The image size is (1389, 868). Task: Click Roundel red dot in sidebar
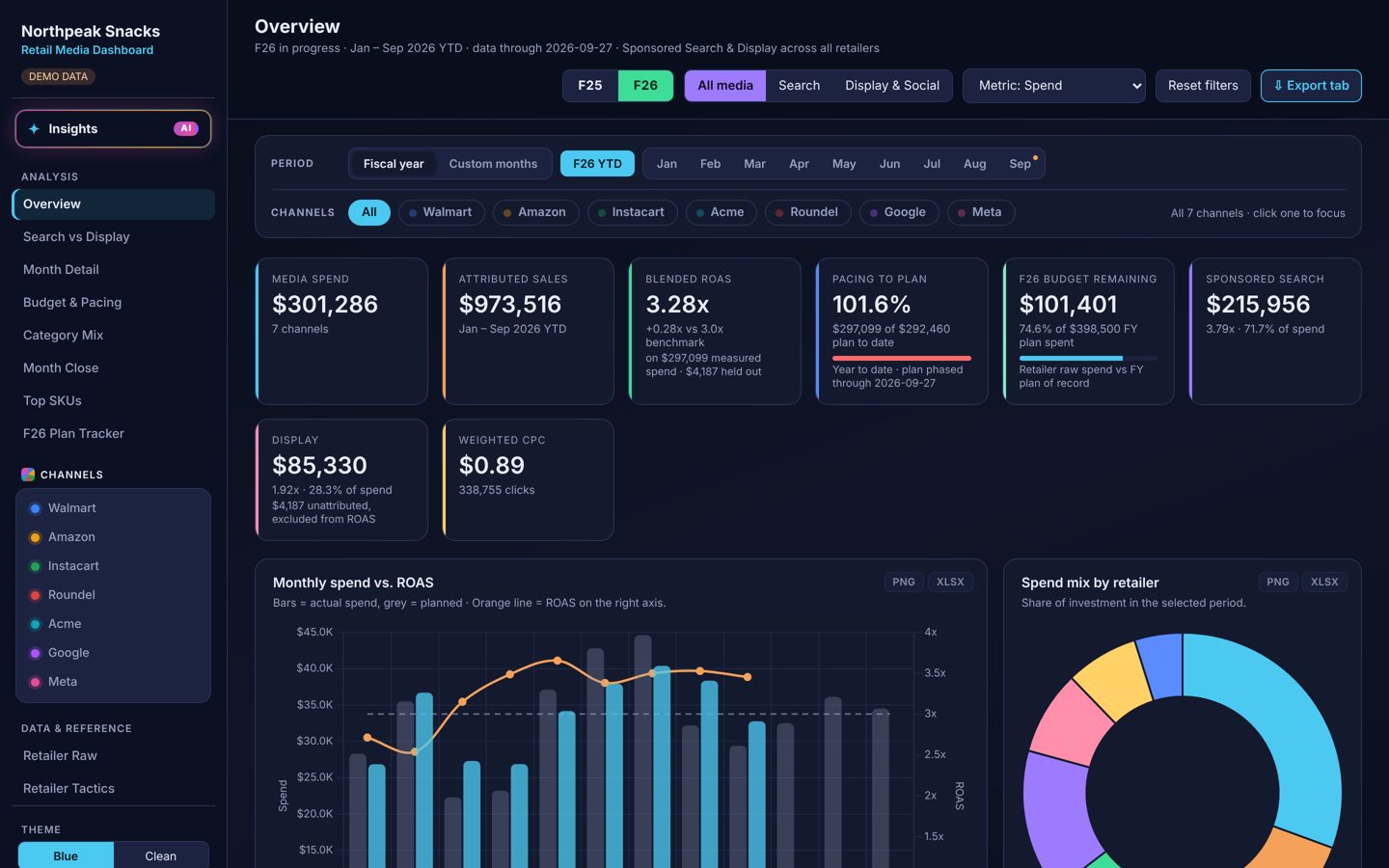tap(35, 595)
